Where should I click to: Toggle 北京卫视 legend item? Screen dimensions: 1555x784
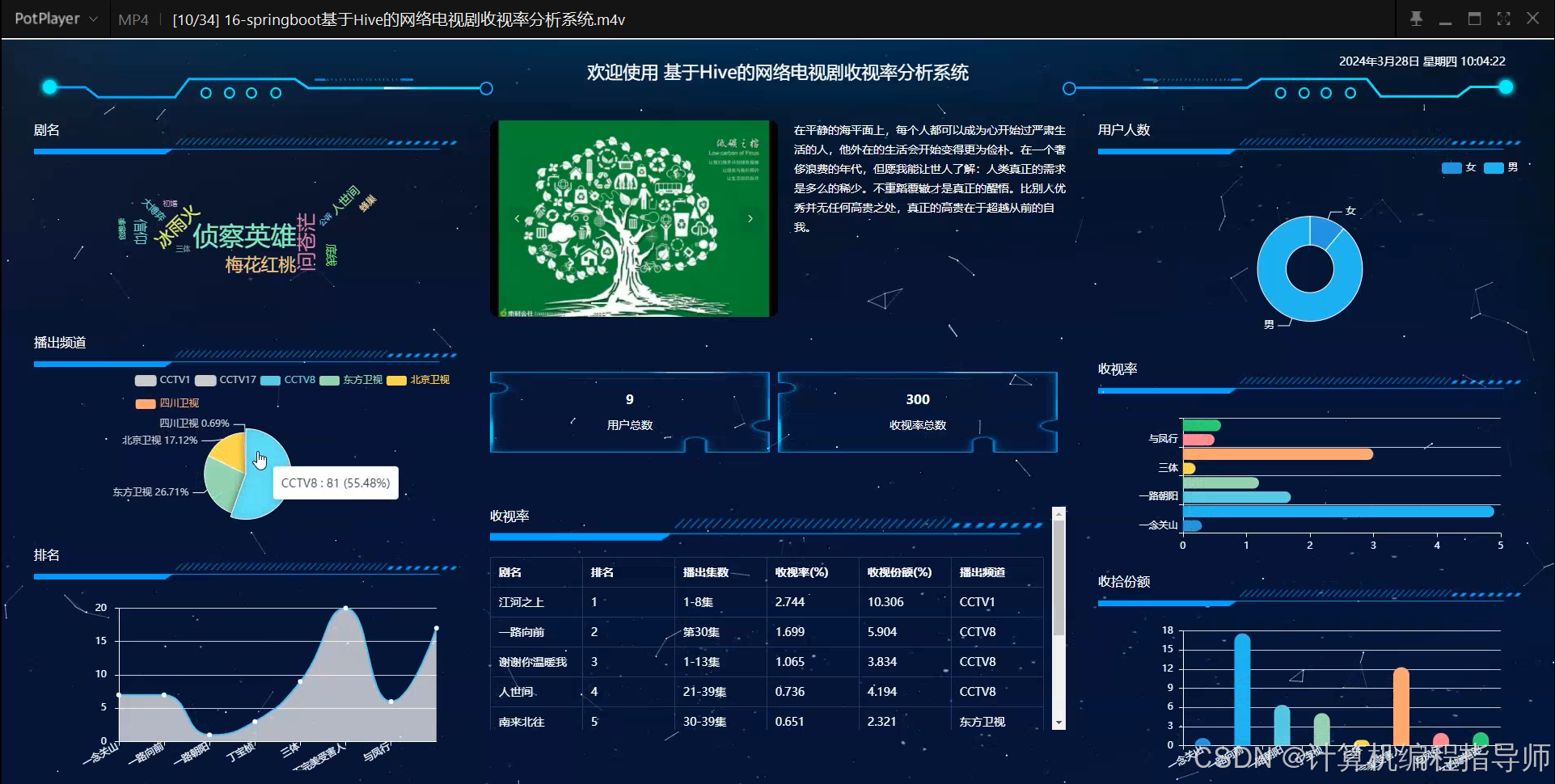(x=418, y=380)
